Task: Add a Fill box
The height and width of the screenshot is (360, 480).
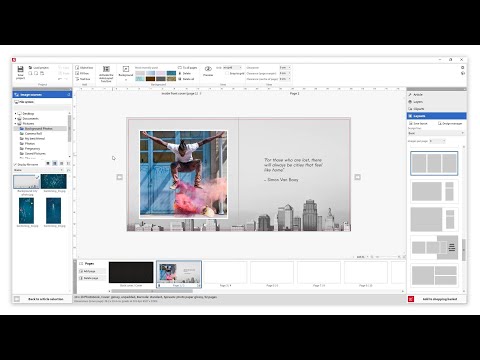Action: [82, 73]
